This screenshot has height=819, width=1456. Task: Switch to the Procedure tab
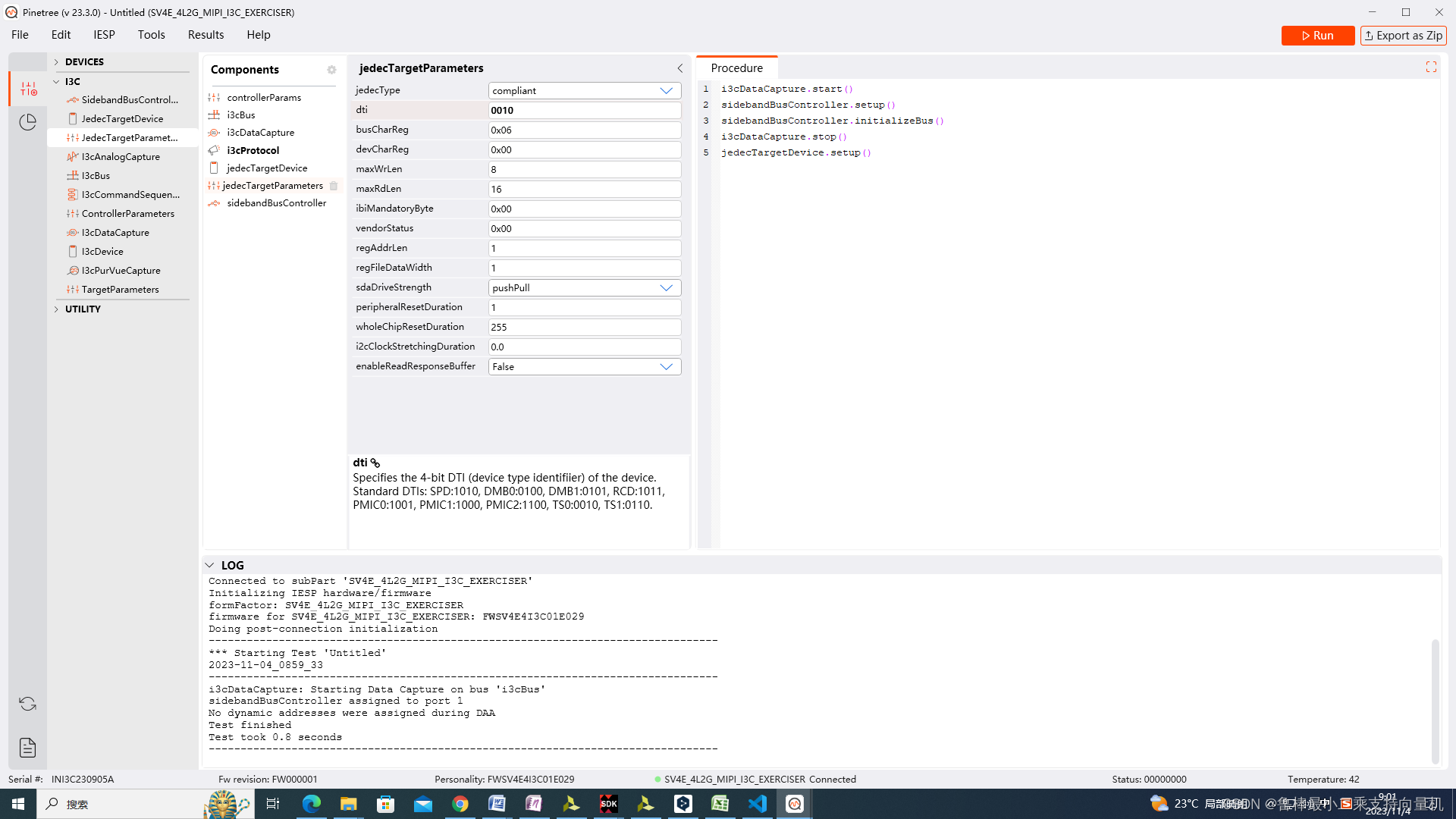tap(736, 68)
